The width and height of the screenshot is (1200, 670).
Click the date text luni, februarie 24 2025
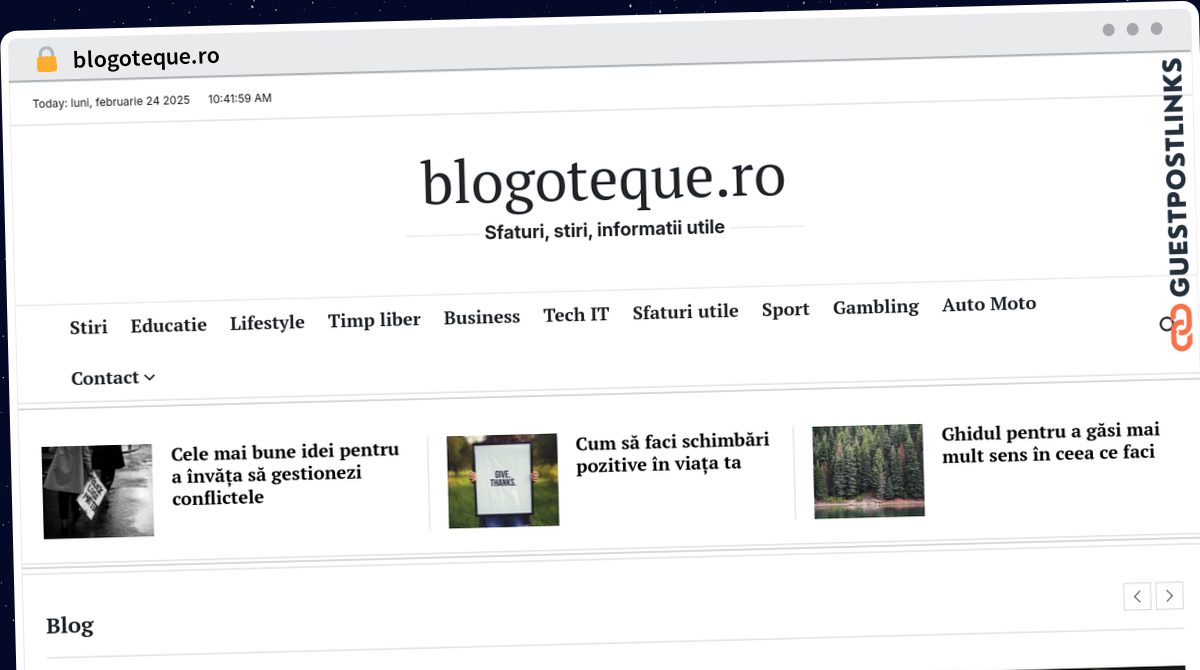130,102
